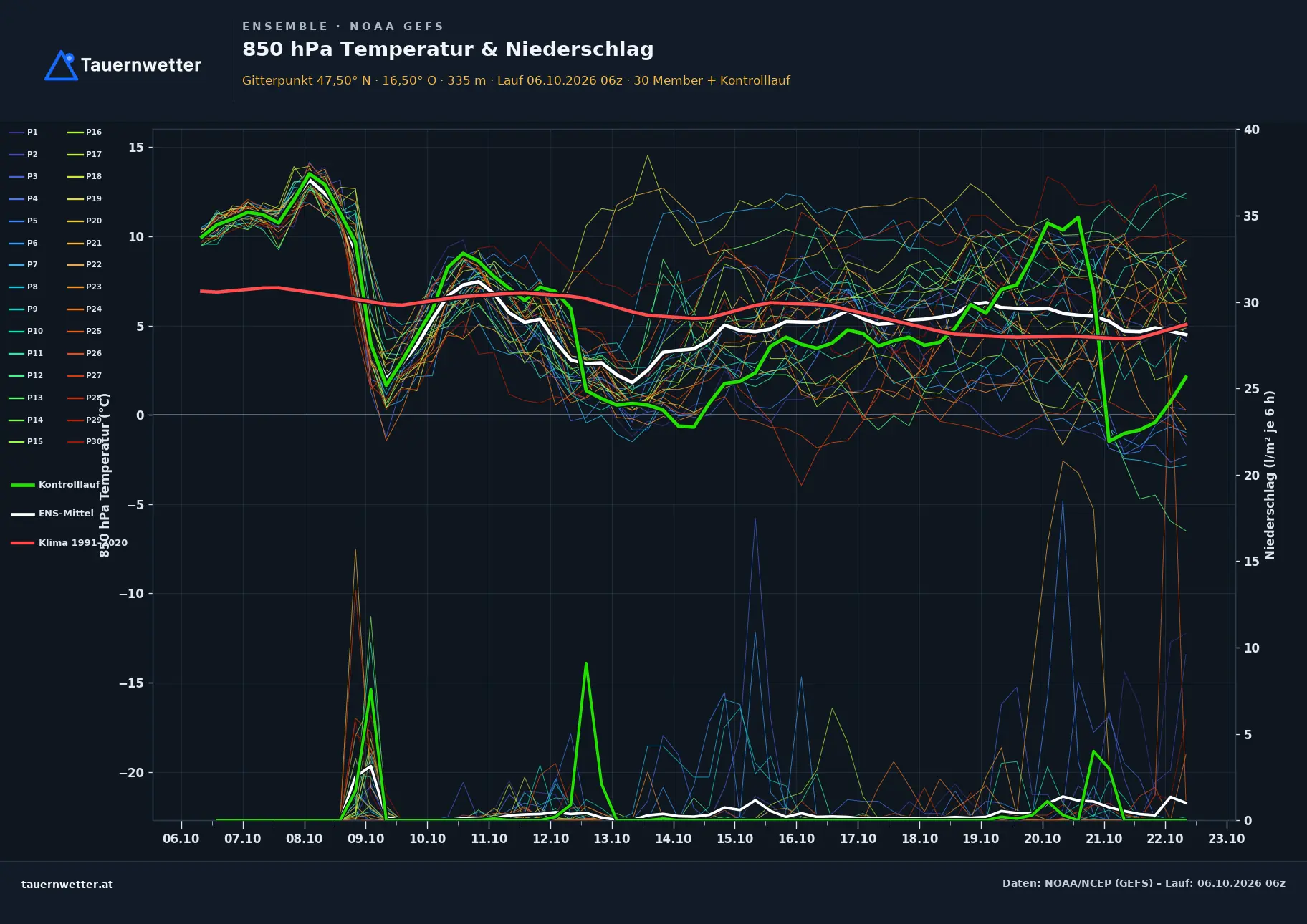Click the 25 precipitation axis label

coord(1252,389)
